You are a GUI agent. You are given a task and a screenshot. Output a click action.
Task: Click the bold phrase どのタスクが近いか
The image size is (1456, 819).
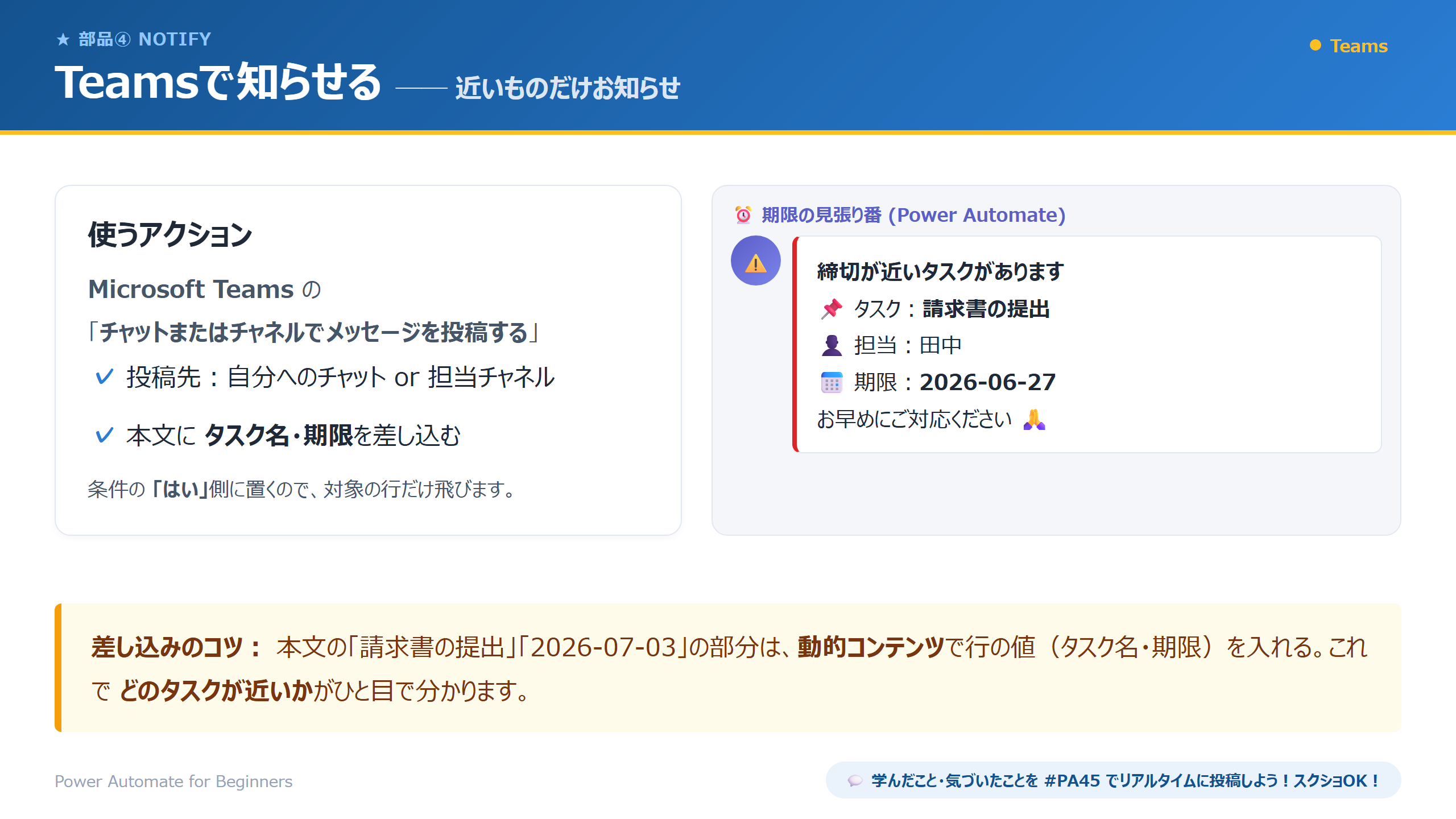coord(216,691)
